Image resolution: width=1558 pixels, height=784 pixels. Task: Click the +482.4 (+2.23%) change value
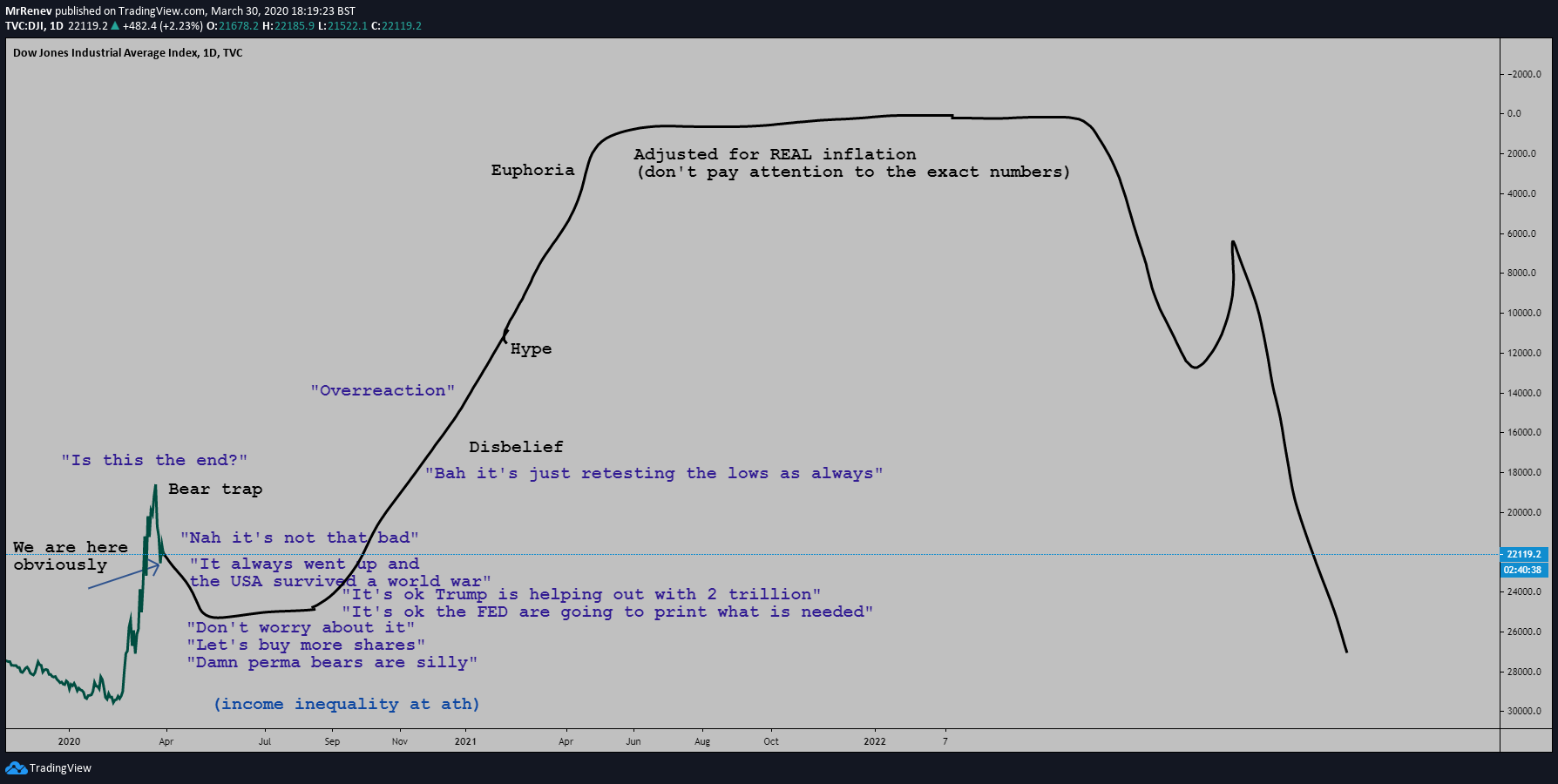point(163,26)
